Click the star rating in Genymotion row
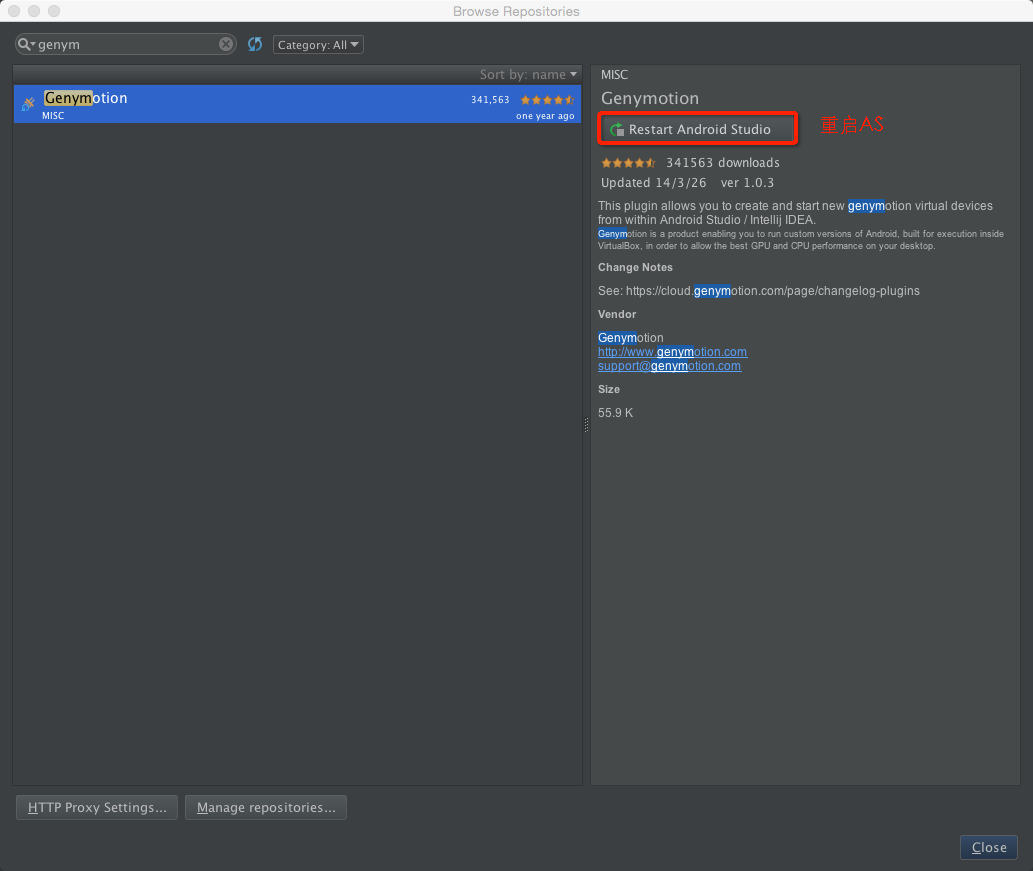Image resolution: width=1033 pixels, height=871 pixels. click(547, 100)
